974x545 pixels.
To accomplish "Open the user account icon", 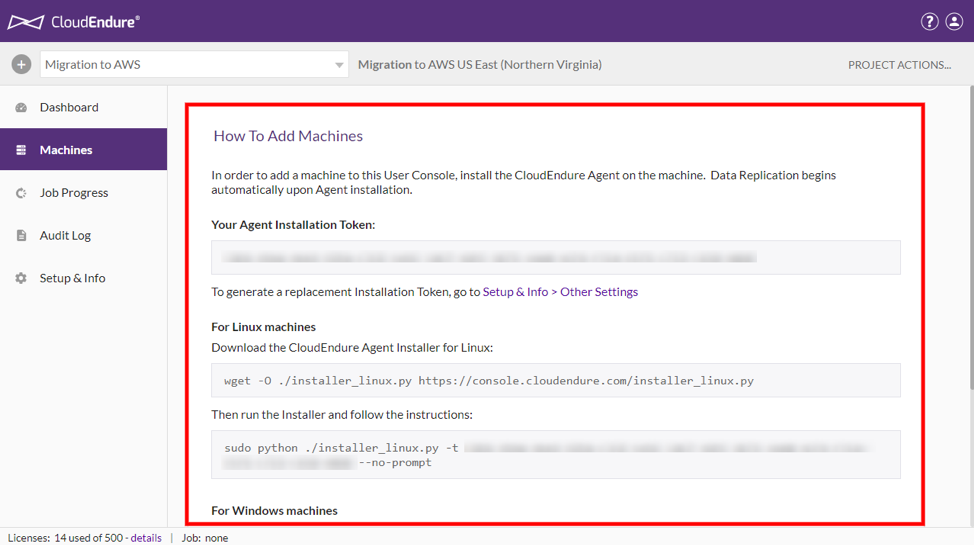I will 954,22.
